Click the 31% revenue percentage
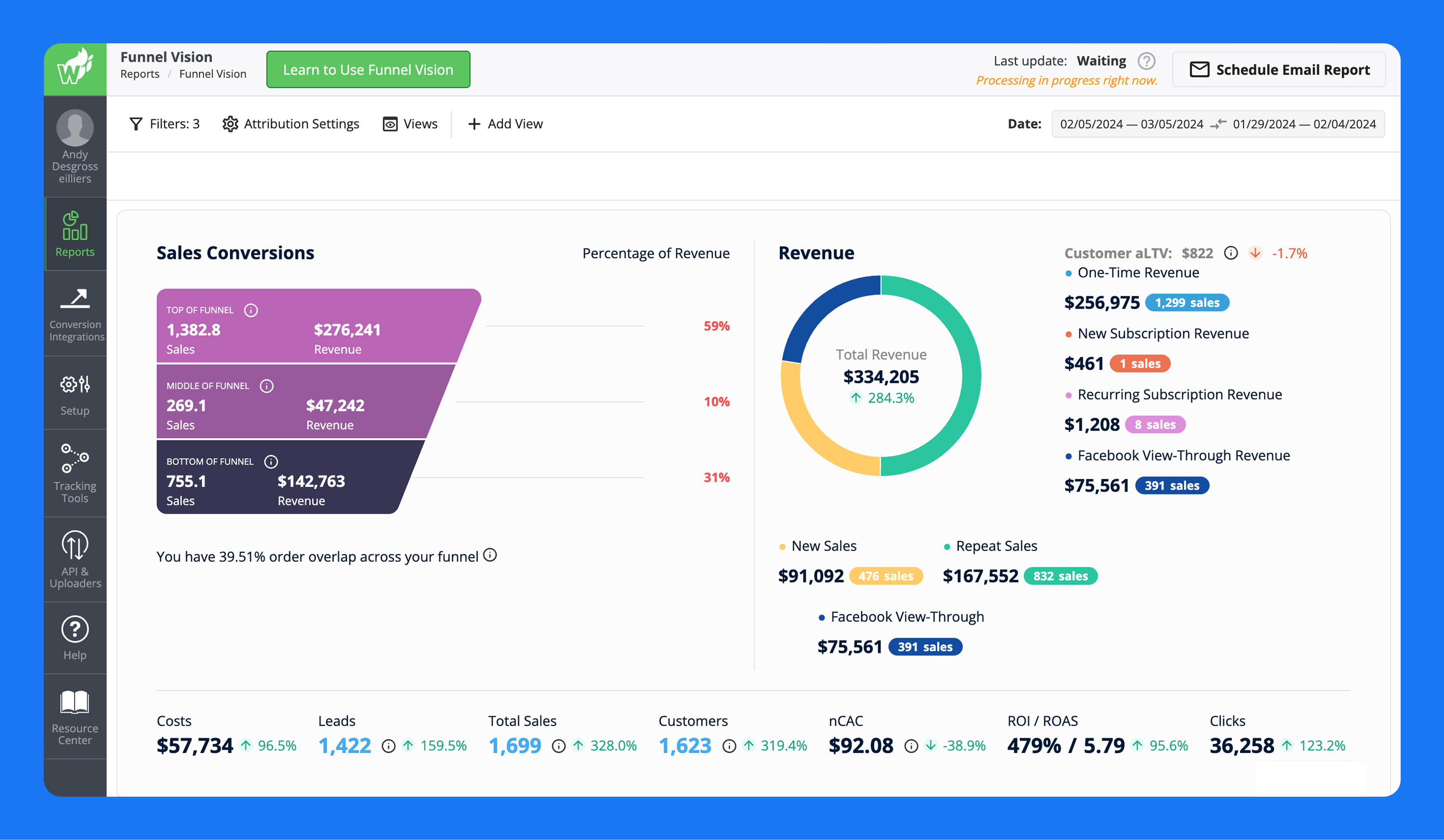The image size is (1444, 840). click(716, 478)
